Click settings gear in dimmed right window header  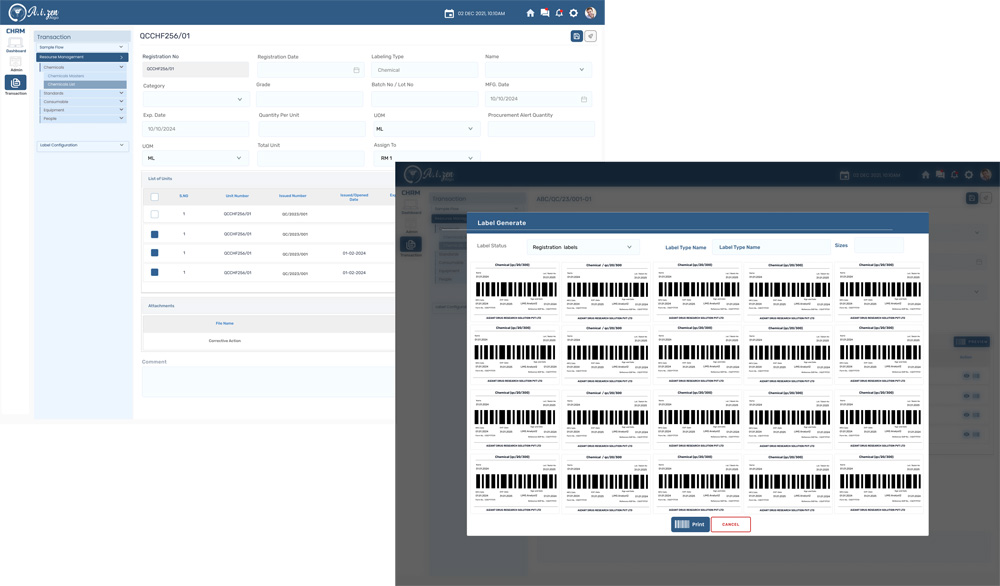[x=969, y=175]
